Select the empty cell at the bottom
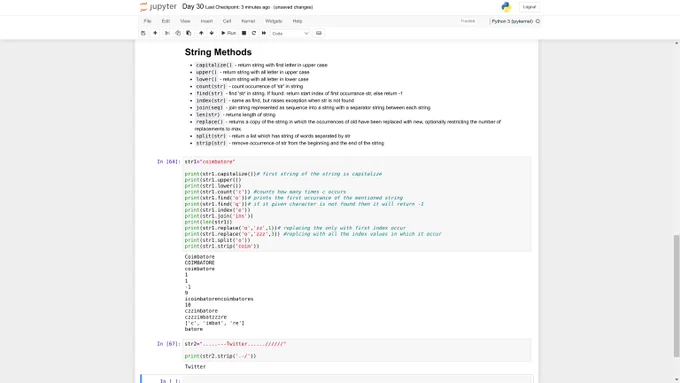The height and width of the screenshot is (383, 680). tap(357, 380)
